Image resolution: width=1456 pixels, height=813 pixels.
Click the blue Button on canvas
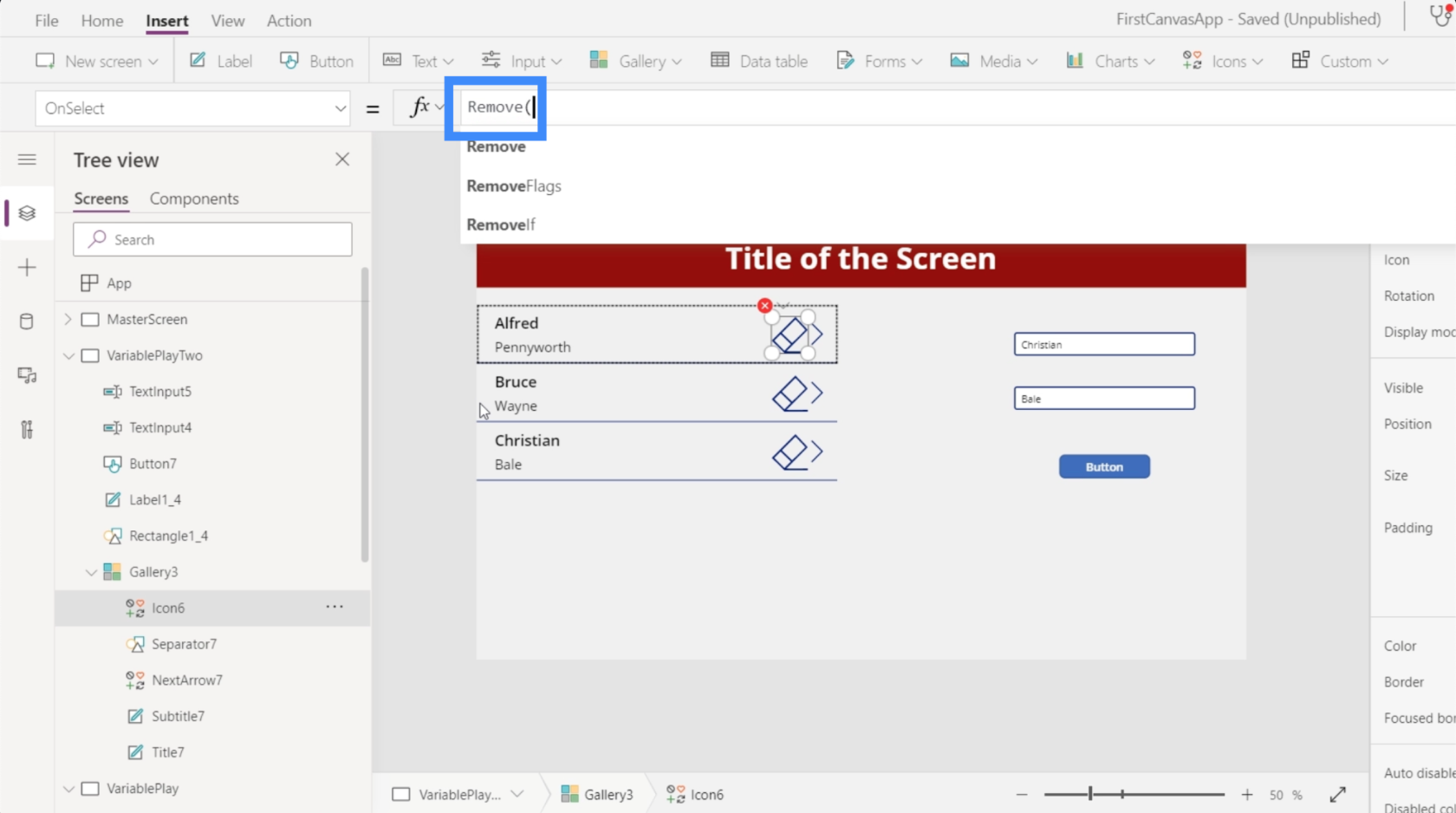pyautogui.click(x=1104, y=466)
